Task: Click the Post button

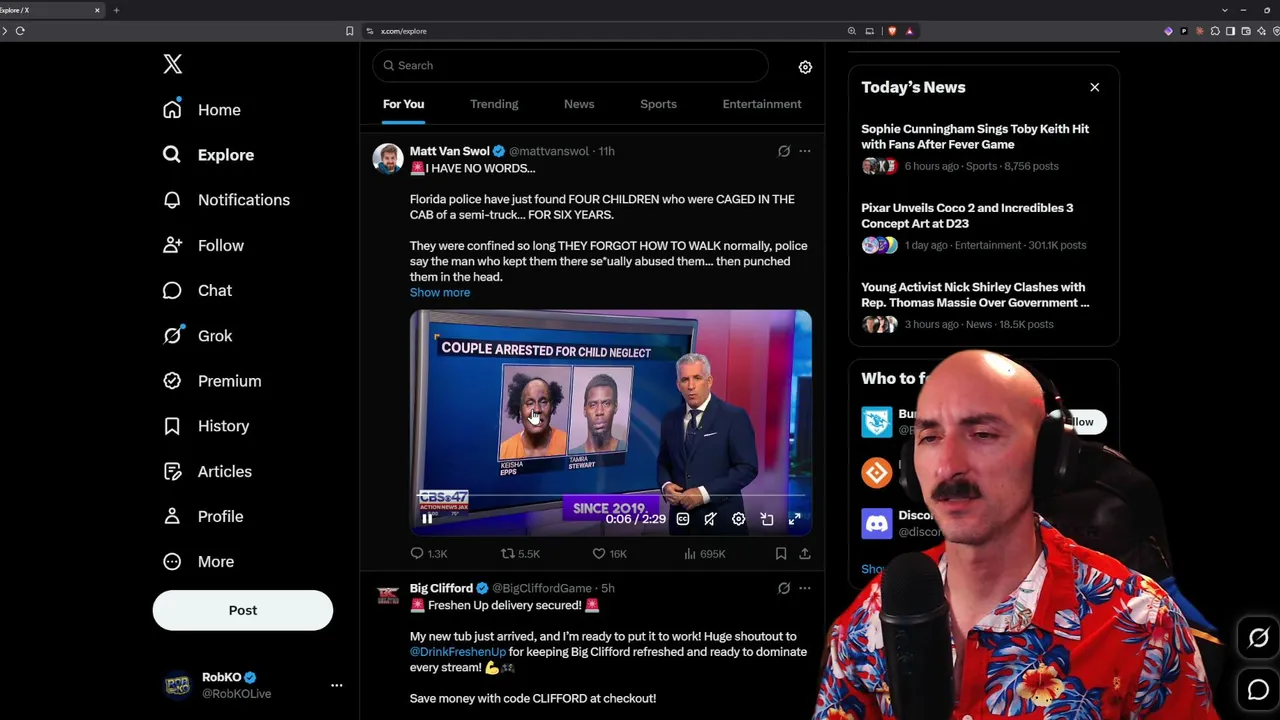Action: pos(243,610)
